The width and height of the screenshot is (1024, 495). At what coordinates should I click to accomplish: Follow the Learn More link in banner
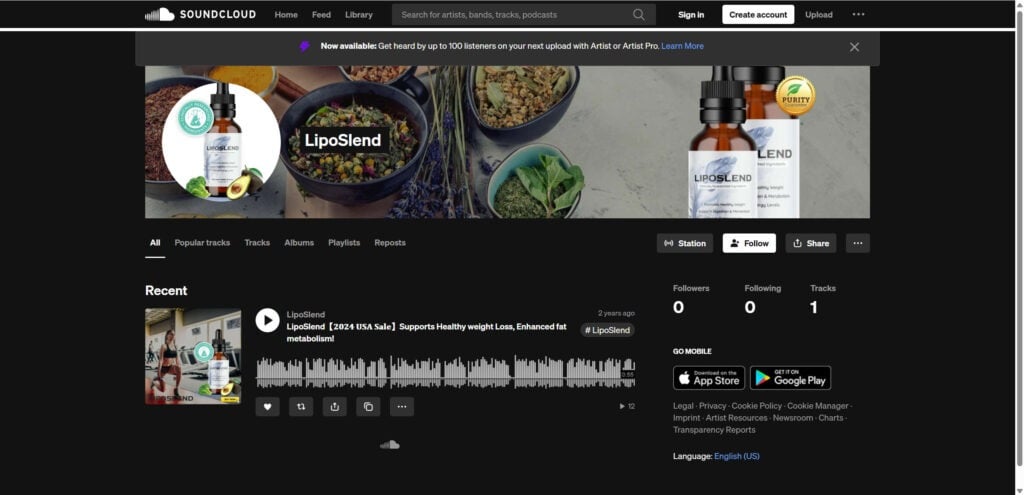682,46
